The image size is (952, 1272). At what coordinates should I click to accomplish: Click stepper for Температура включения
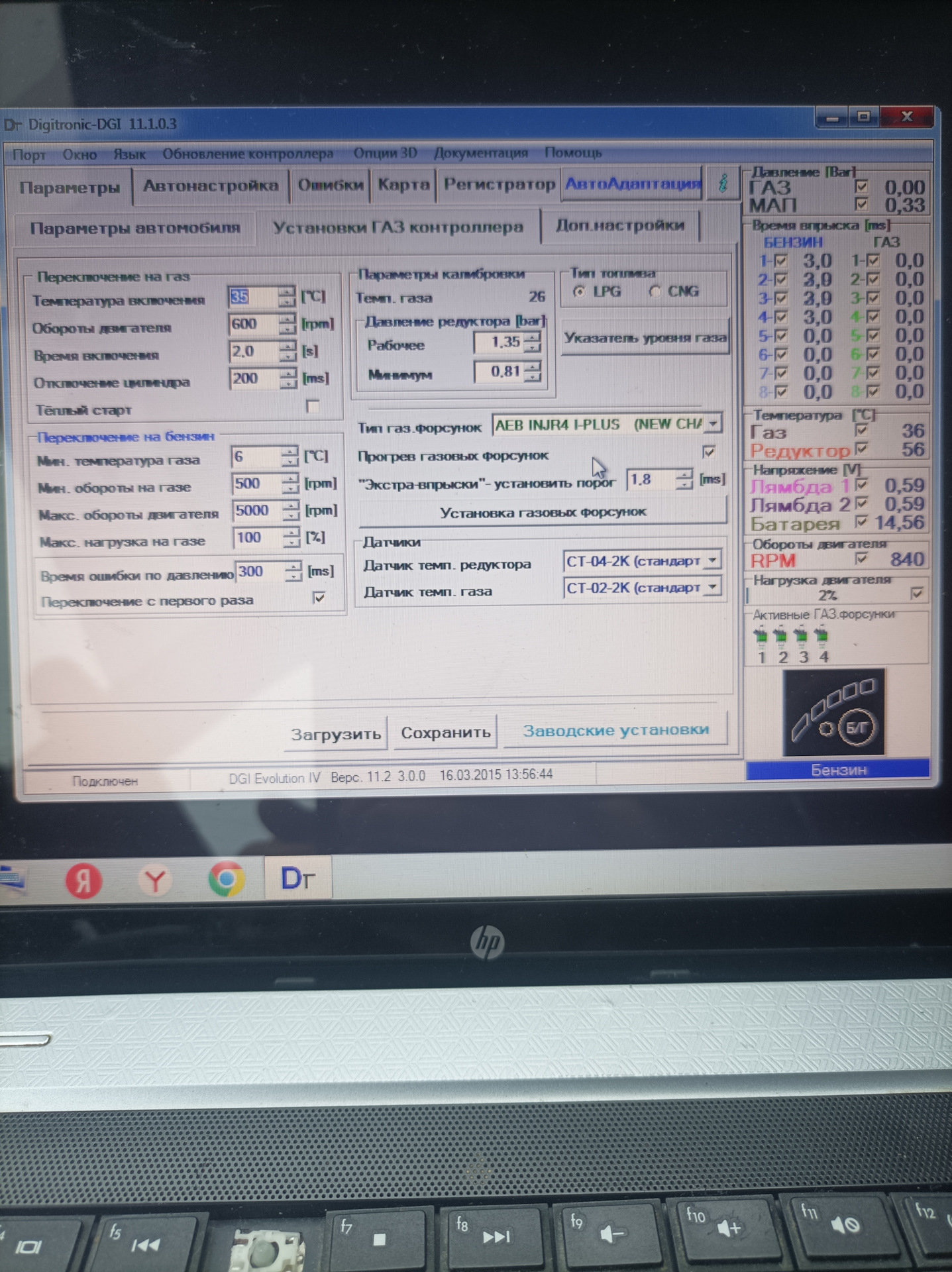point(286,296)
